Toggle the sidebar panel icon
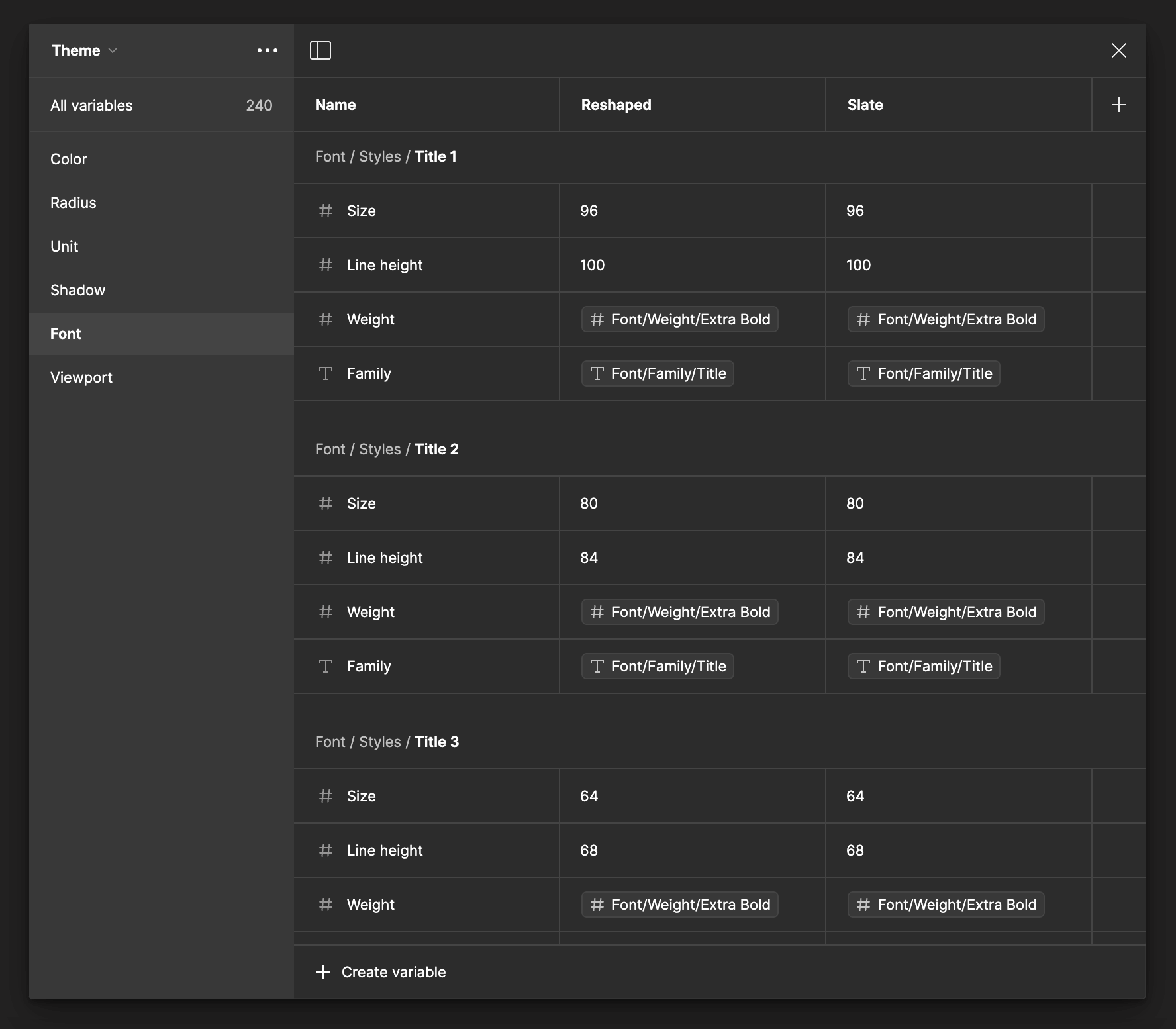This screenshot has height=1029, width=1176. tap(320, 50)
